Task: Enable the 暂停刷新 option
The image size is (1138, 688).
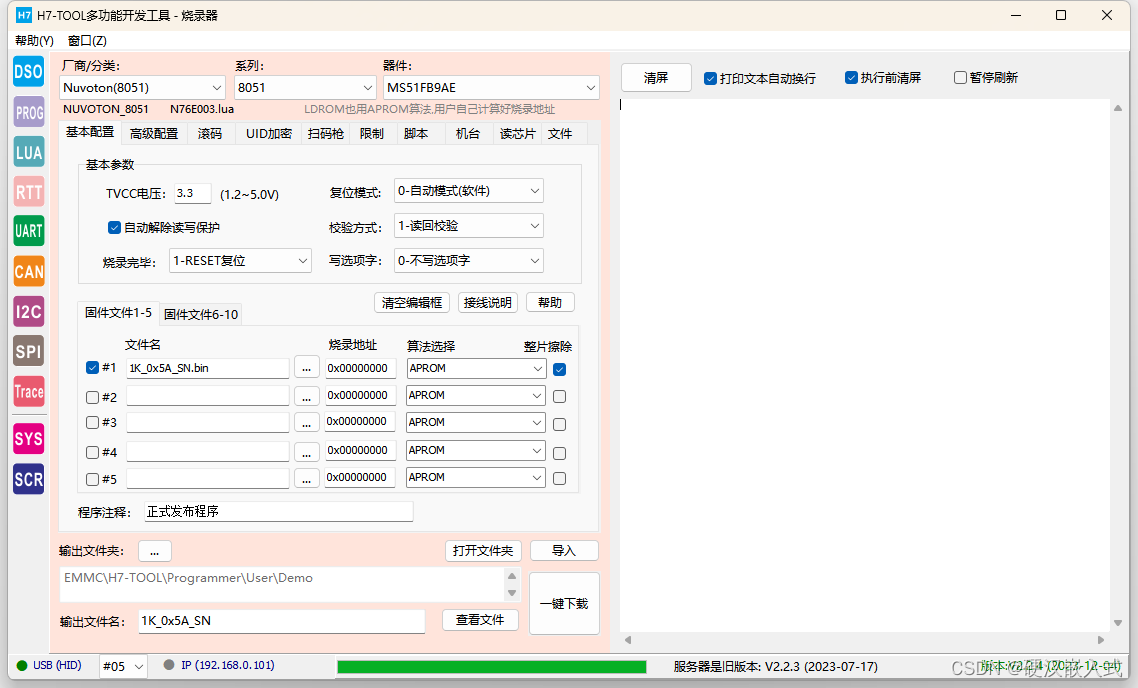Action: click(x=959, y=77)
